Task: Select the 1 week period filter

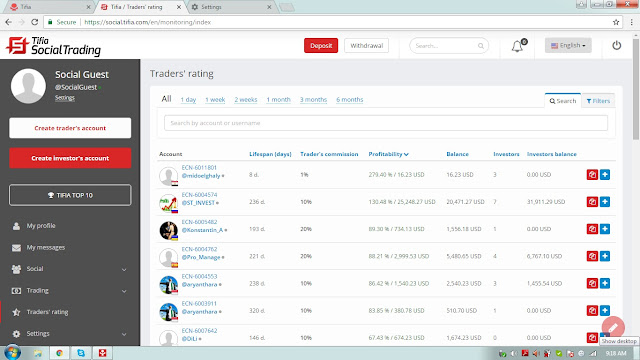Action: [215, 100]
